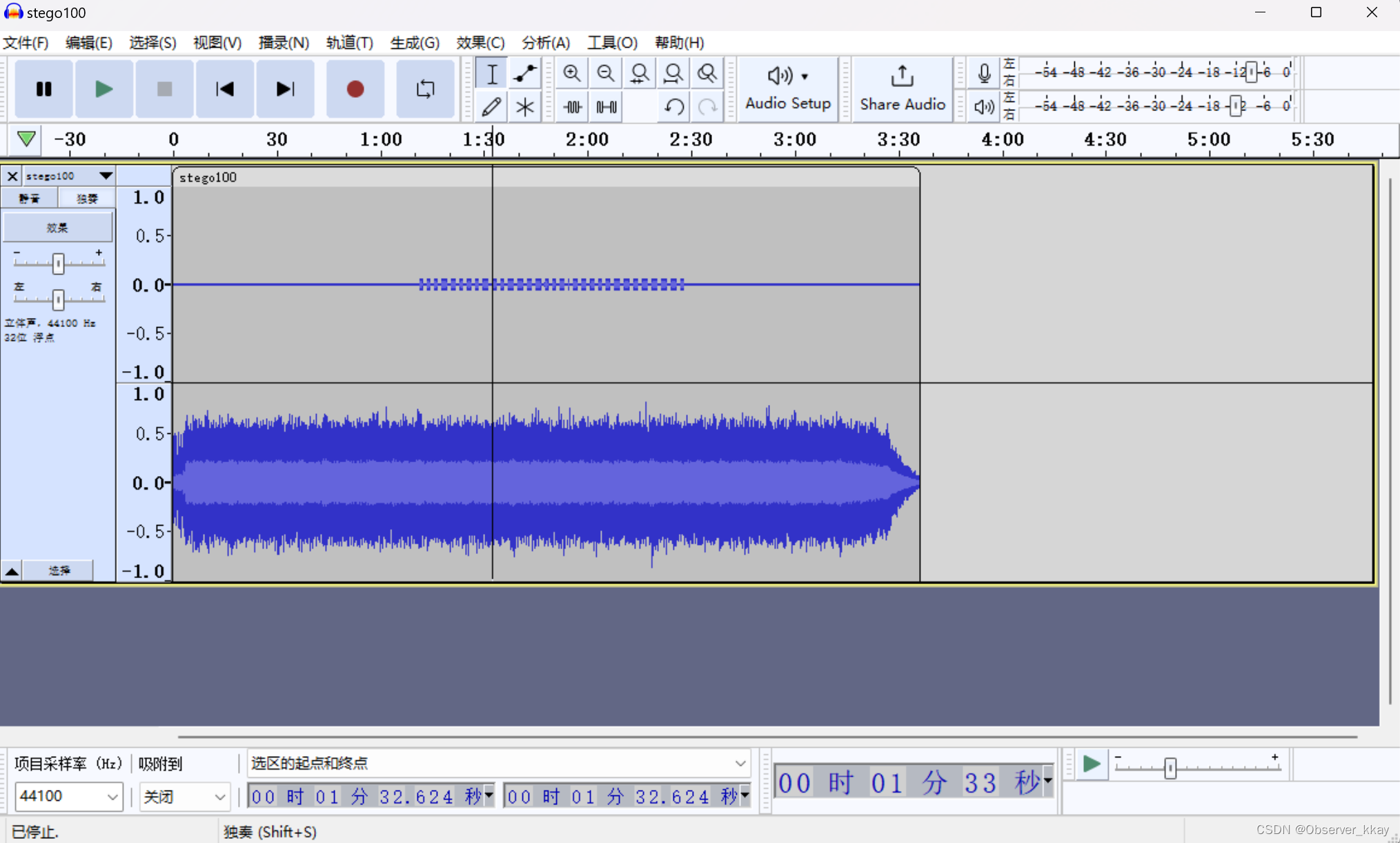This screenshot has width=1400, height=843.
Task: Click the Zoom Out magnifier
Action: click(x=606, y=74)
